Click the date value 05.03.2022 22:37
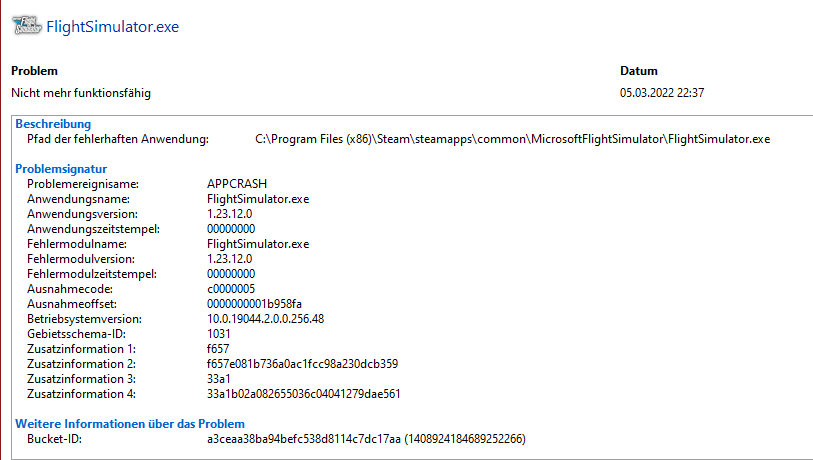Screen dimensions: 813x460 (x=662, y=93)
